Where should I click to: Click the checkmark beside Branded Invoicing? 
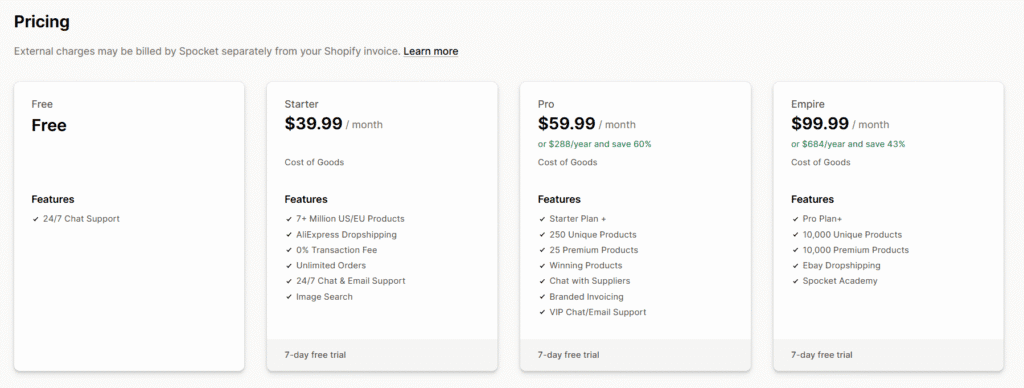tap(542, 297)
